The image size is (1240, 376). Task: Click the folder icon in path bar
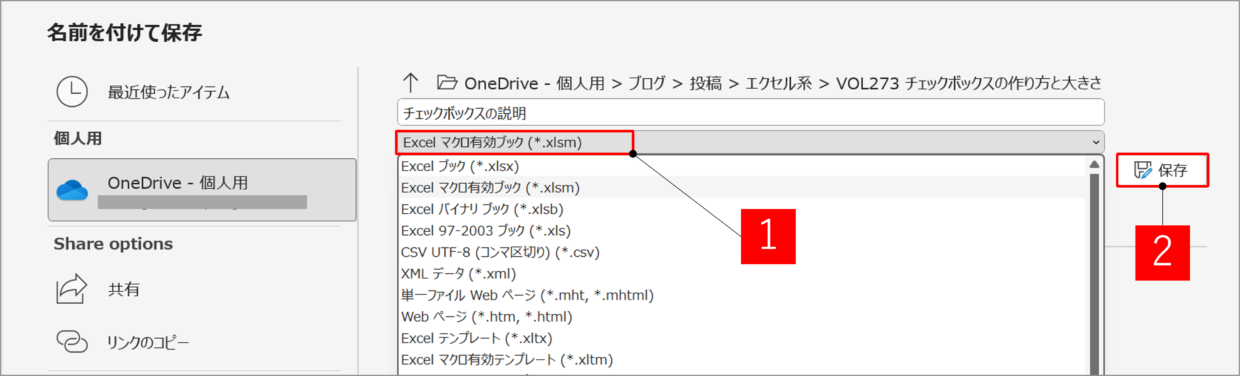(x=447, y=83)
